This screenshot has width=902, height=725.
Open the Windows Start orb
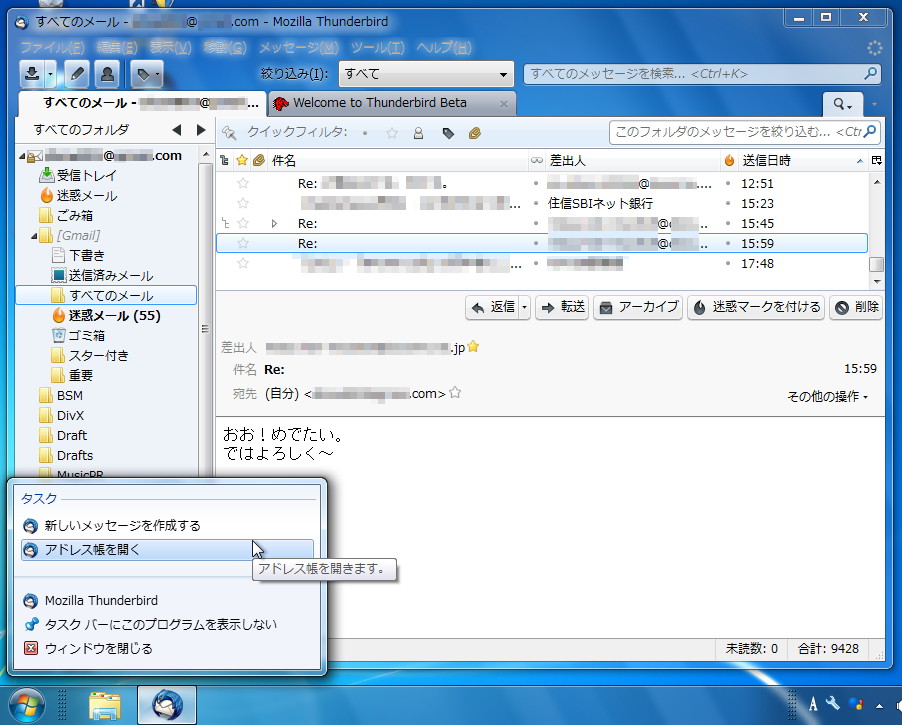[27, 703]
